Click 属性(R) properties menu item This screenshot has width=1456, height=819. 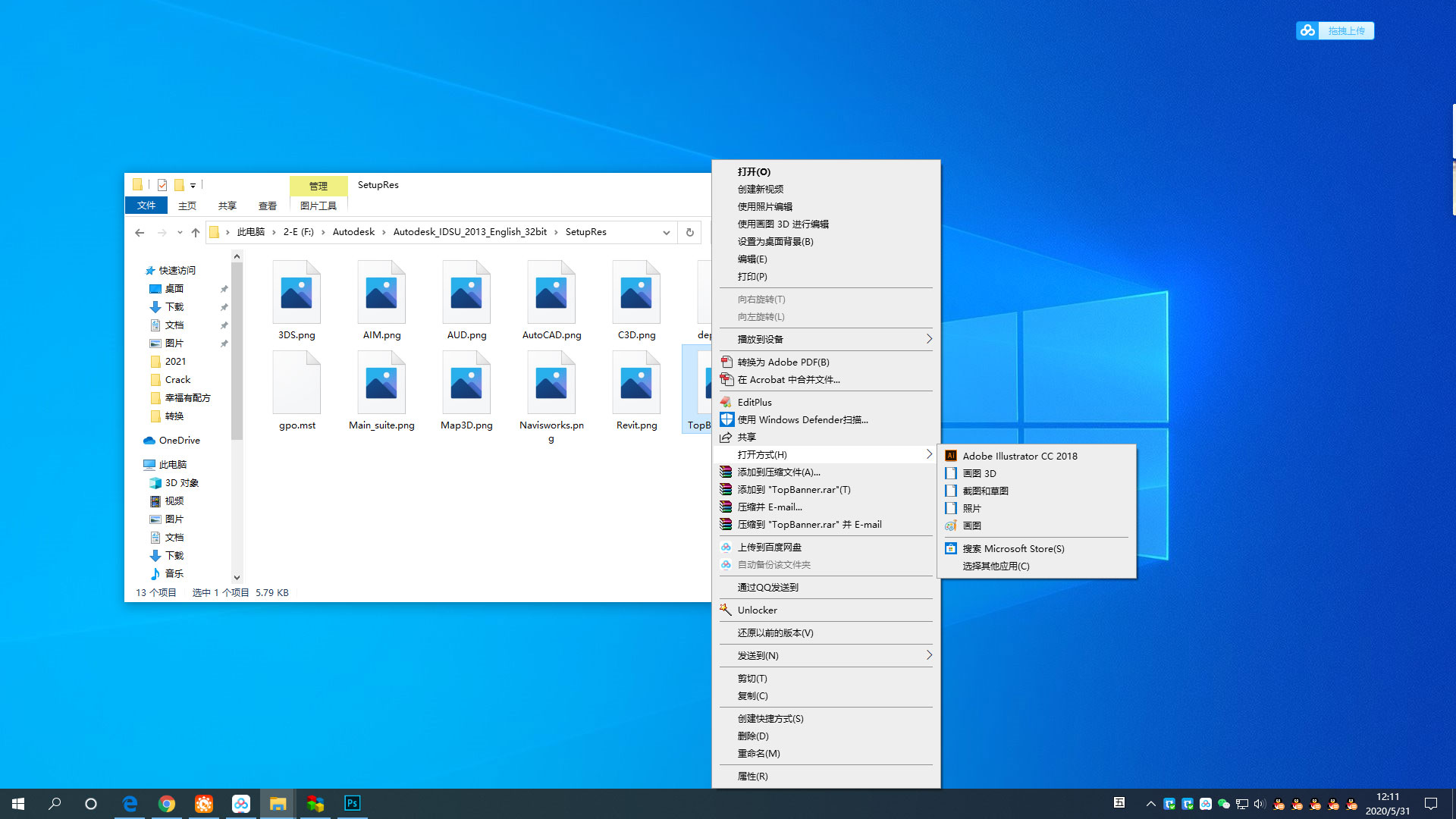[x=752, y=776]
